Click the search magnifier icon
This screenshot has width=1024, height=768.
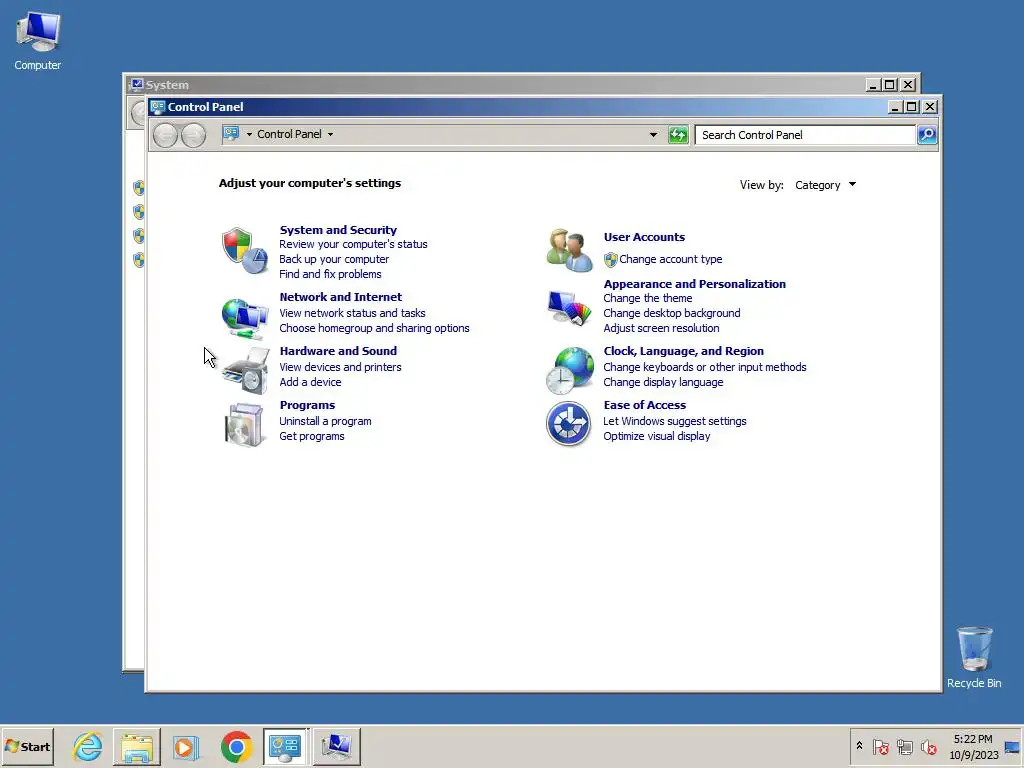927,135
